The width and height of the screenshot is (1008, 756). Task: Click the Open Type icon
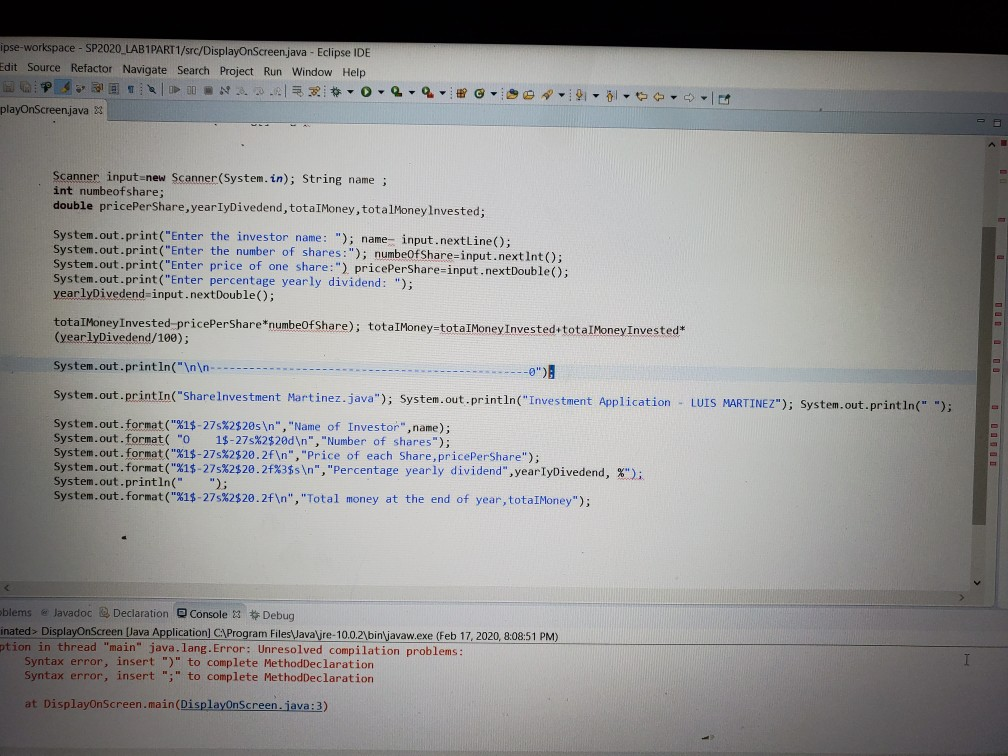coord(512,94)
